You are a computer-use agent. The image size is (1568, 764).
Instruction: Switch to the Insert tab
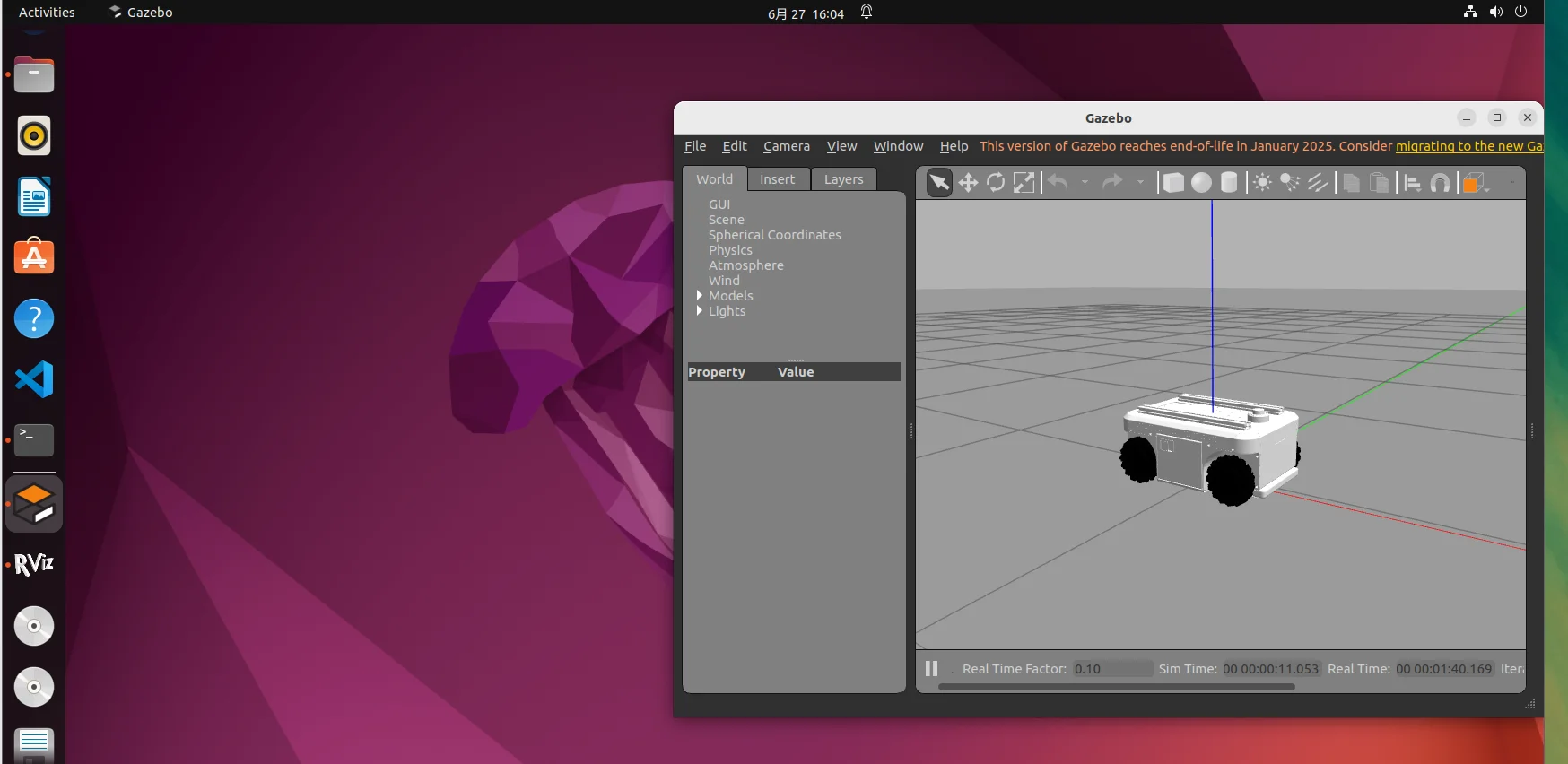click(x=778, y=179)
